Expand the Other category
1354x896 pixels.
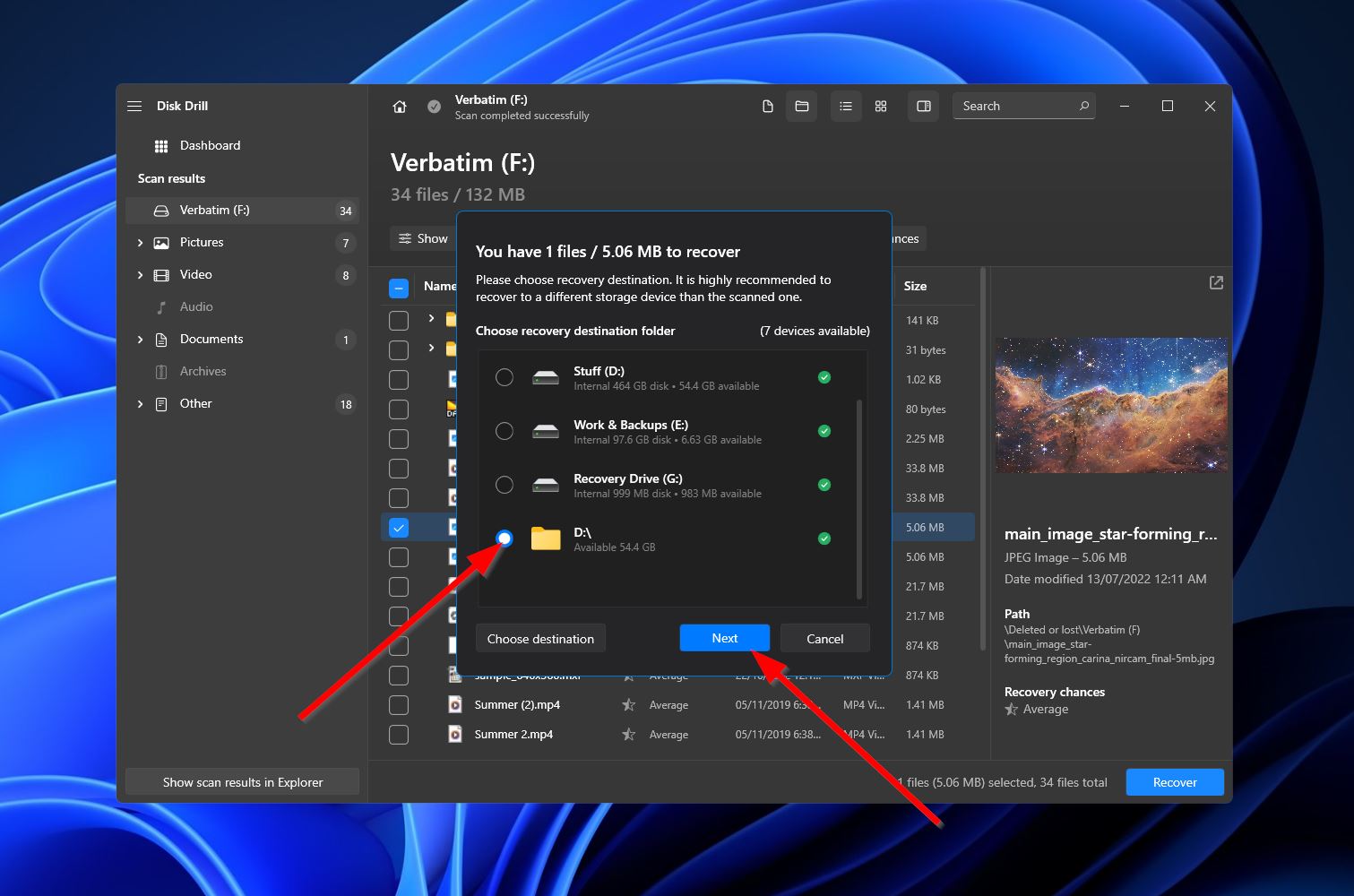point(140,404)
